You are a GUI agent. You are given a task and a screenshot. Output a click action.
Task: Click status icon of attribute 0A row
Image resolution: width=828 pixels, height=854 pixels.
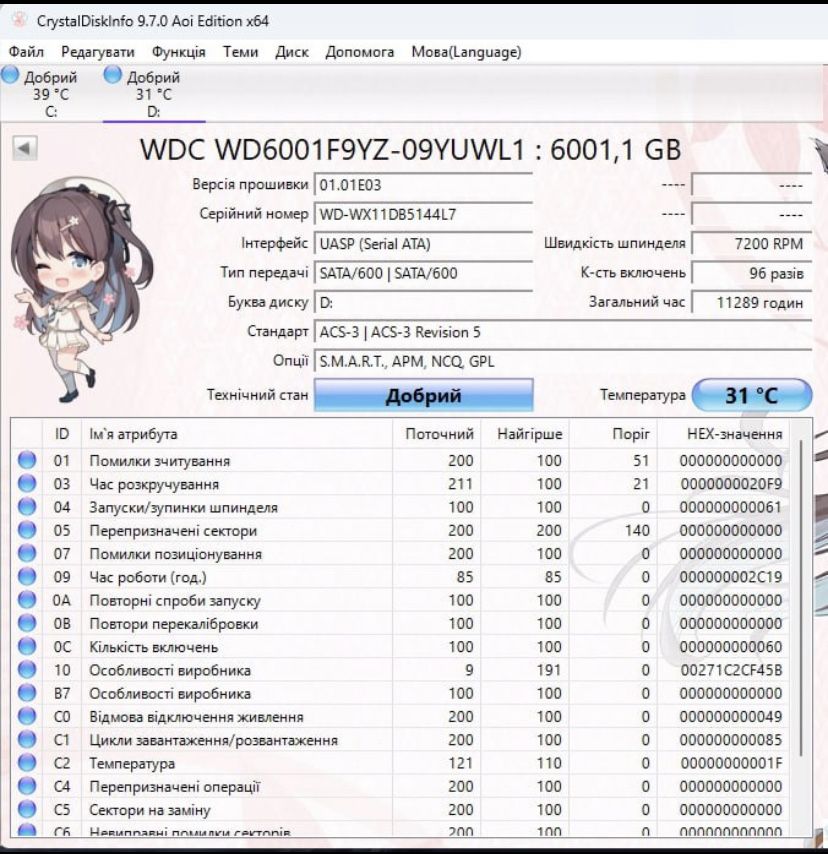coord(27,600)
